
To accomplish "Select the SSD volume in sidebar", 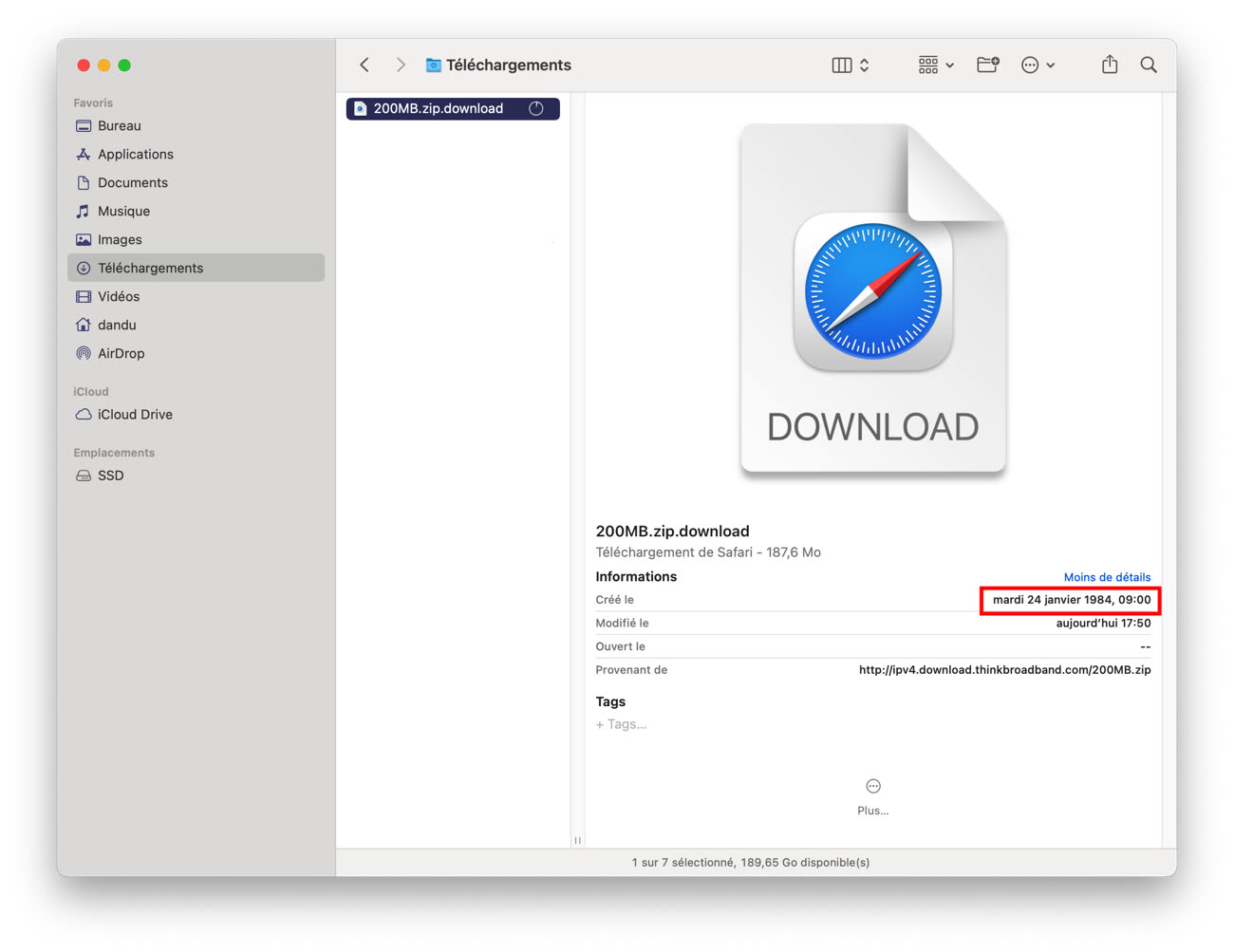I will 196,476.
